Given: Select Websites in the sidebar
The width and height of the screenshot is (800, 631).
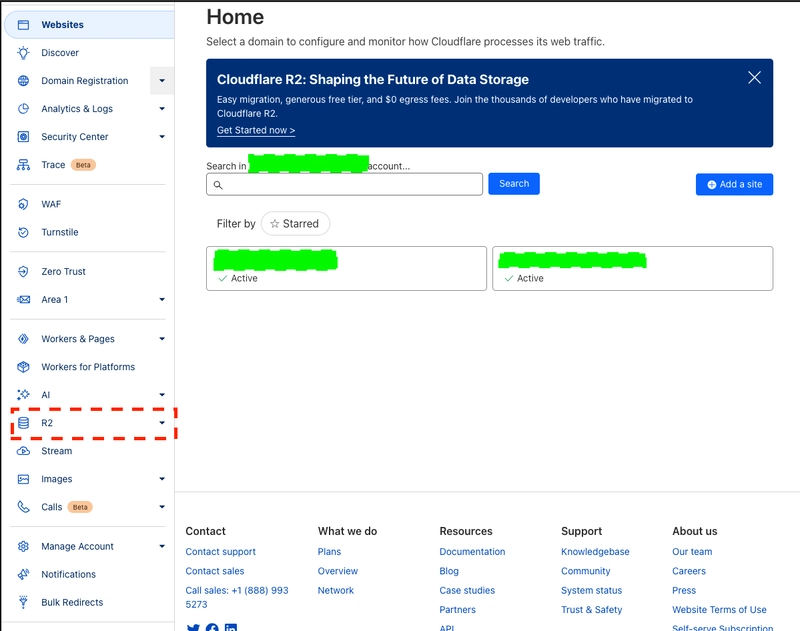Looking at the screenshot, I should 62,25.
